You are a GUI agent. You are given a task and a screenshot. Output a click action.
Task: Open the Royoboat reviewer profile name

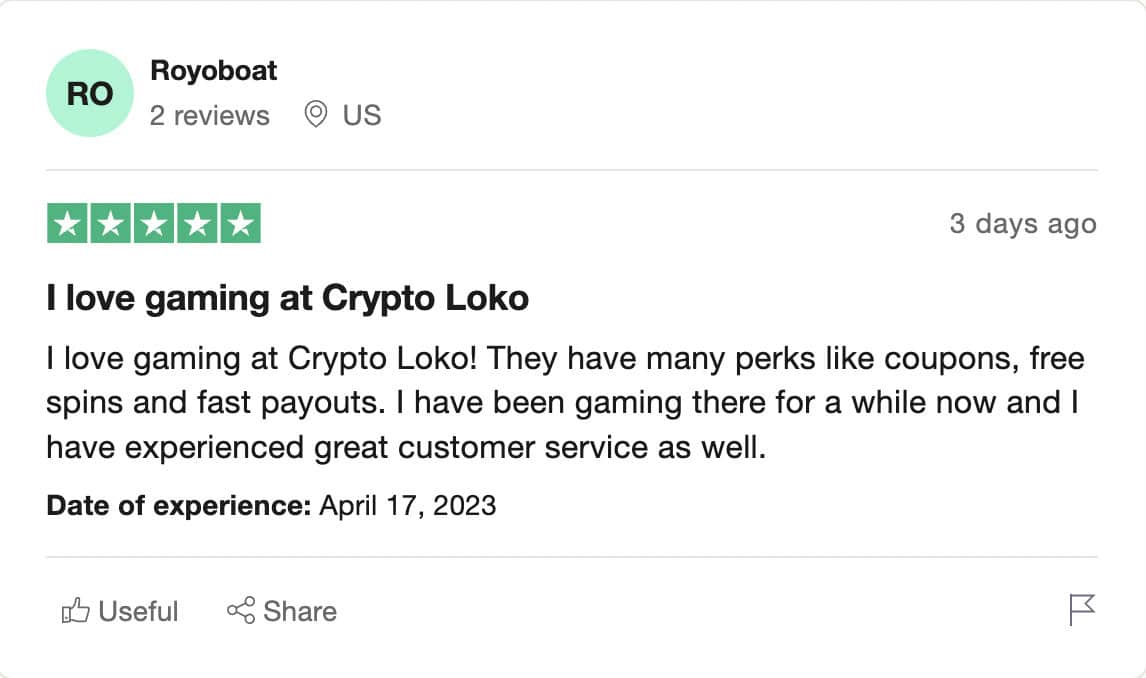(213, 71)
